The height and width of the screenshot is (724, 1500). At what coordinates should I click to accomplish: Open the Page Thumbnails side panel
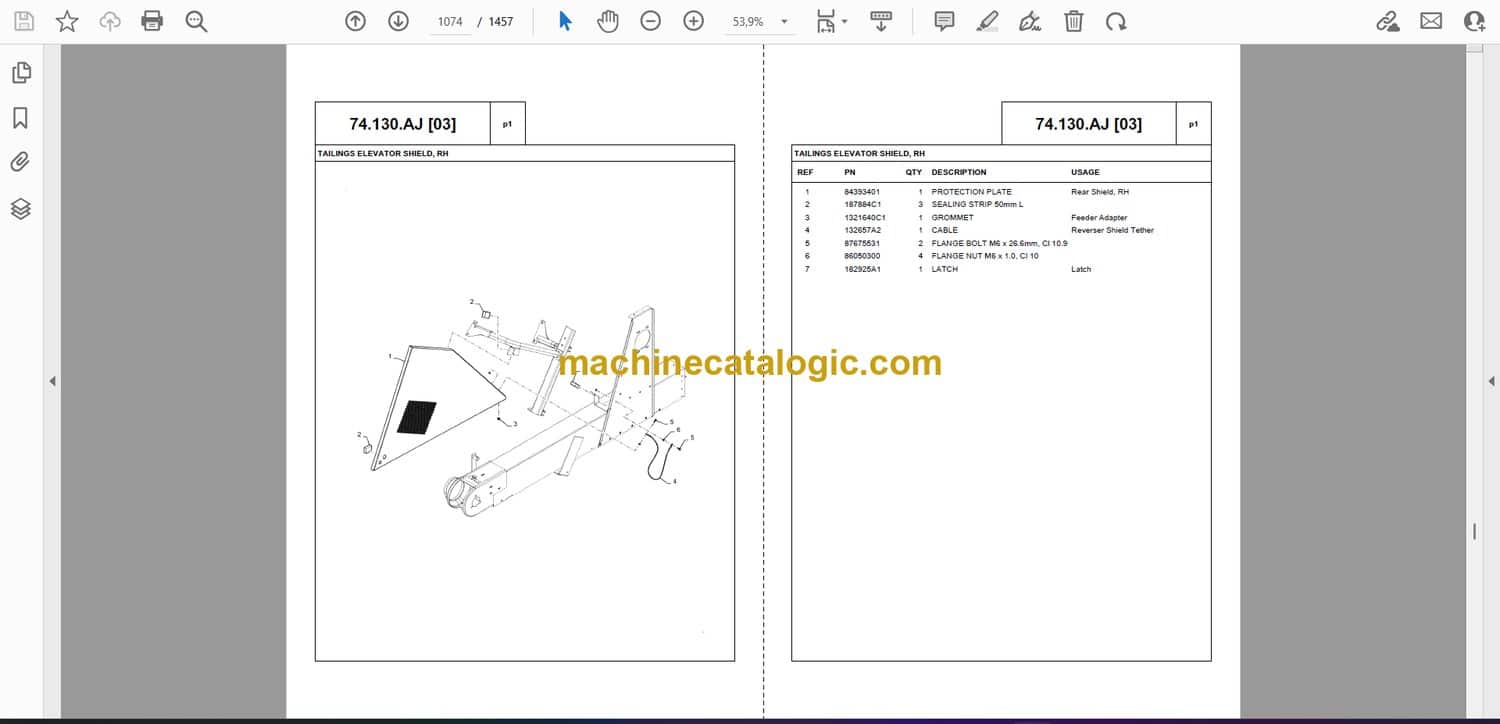point(21,72)
